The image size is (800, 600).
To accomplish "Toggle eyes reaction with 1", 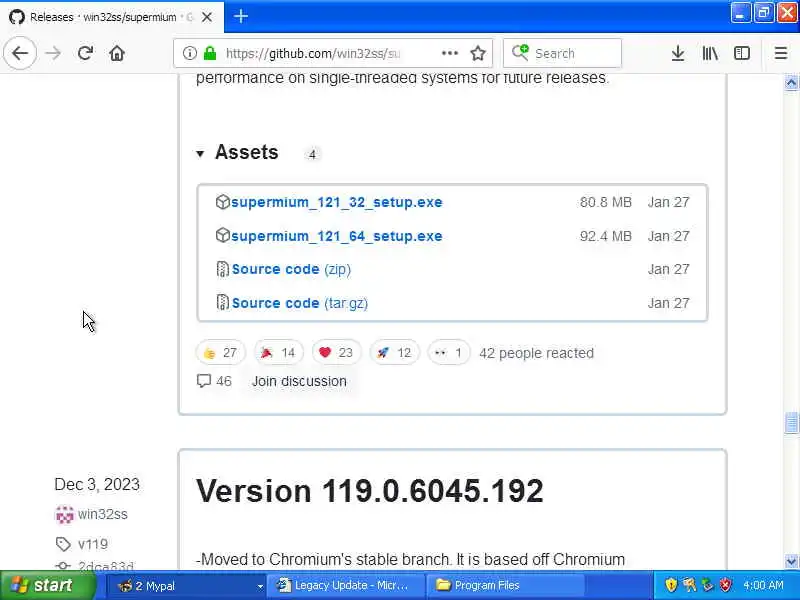I will point(448,353).
